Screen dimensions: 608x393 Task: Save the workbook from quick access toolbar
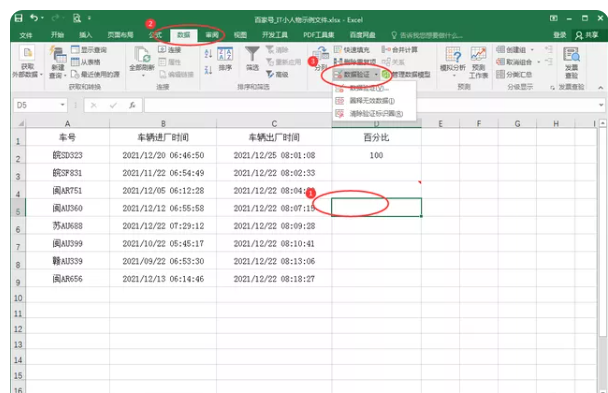tap(19, 18)
